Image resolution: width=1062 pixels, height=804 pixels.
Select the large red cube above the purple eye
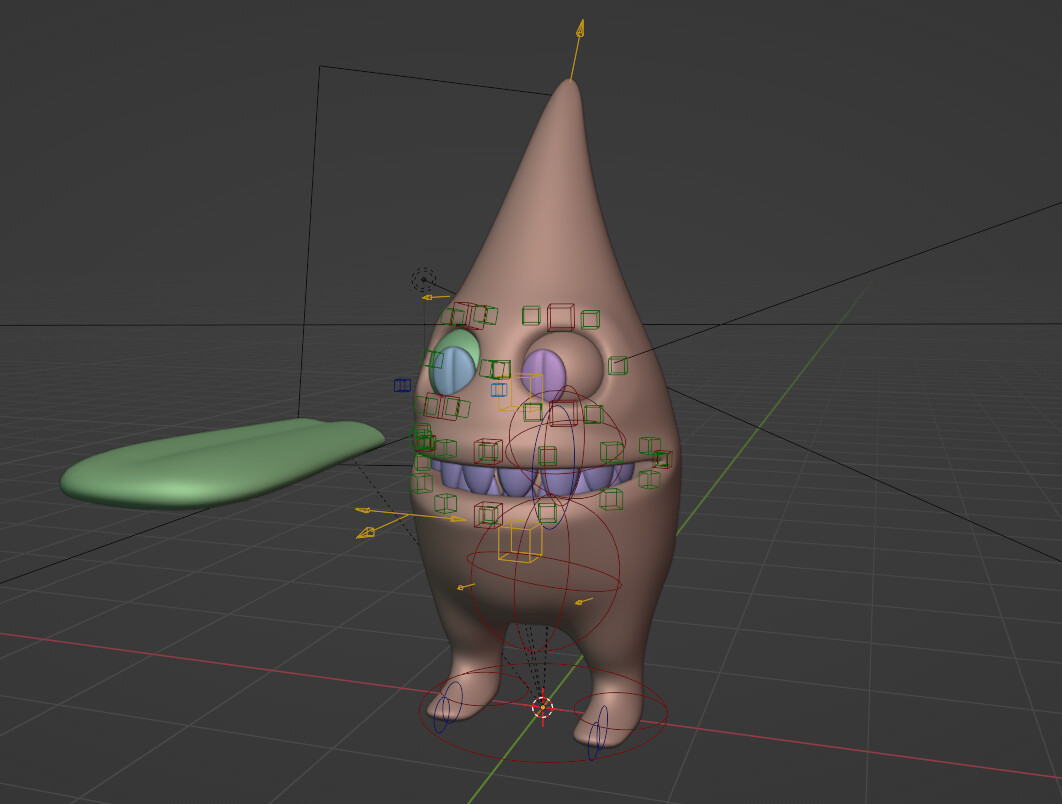[561, 317]
